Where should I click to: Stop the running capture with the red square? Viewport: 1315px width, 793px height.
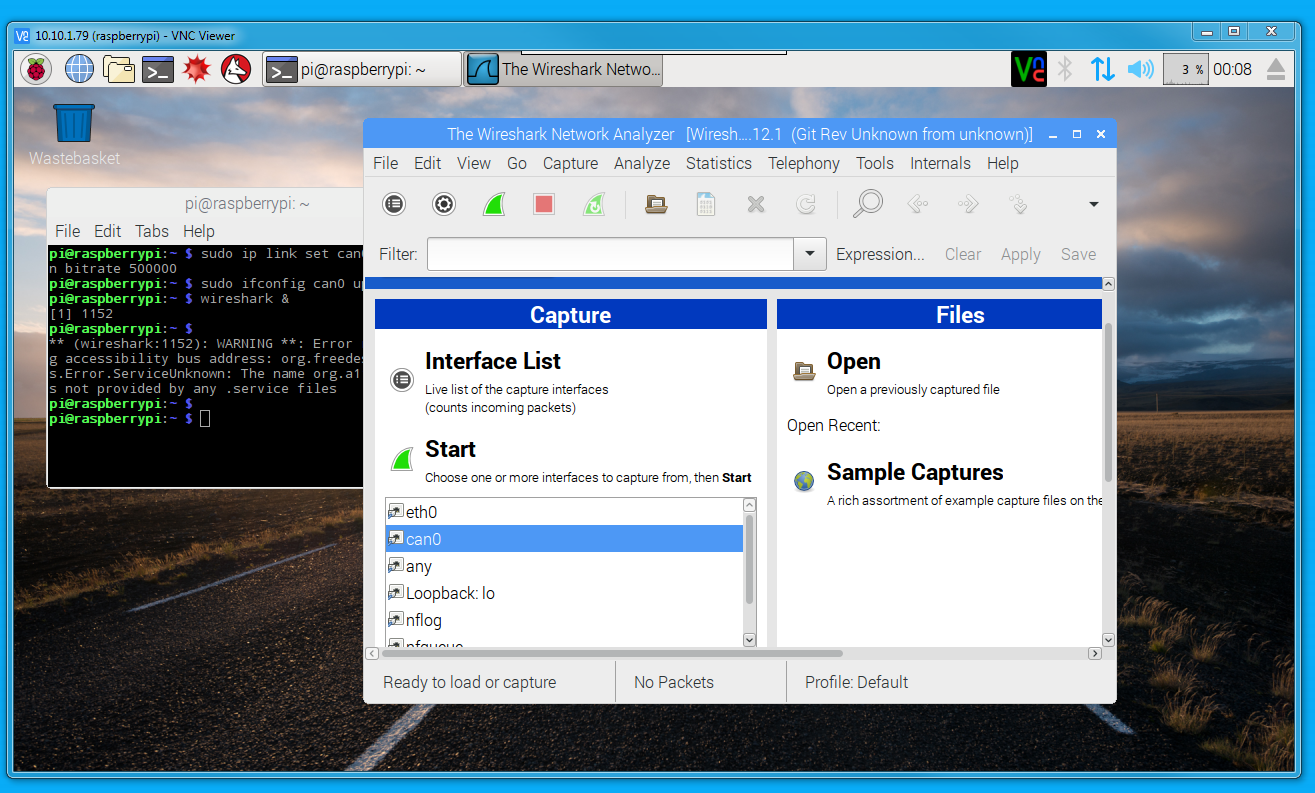tap(543, 204)
